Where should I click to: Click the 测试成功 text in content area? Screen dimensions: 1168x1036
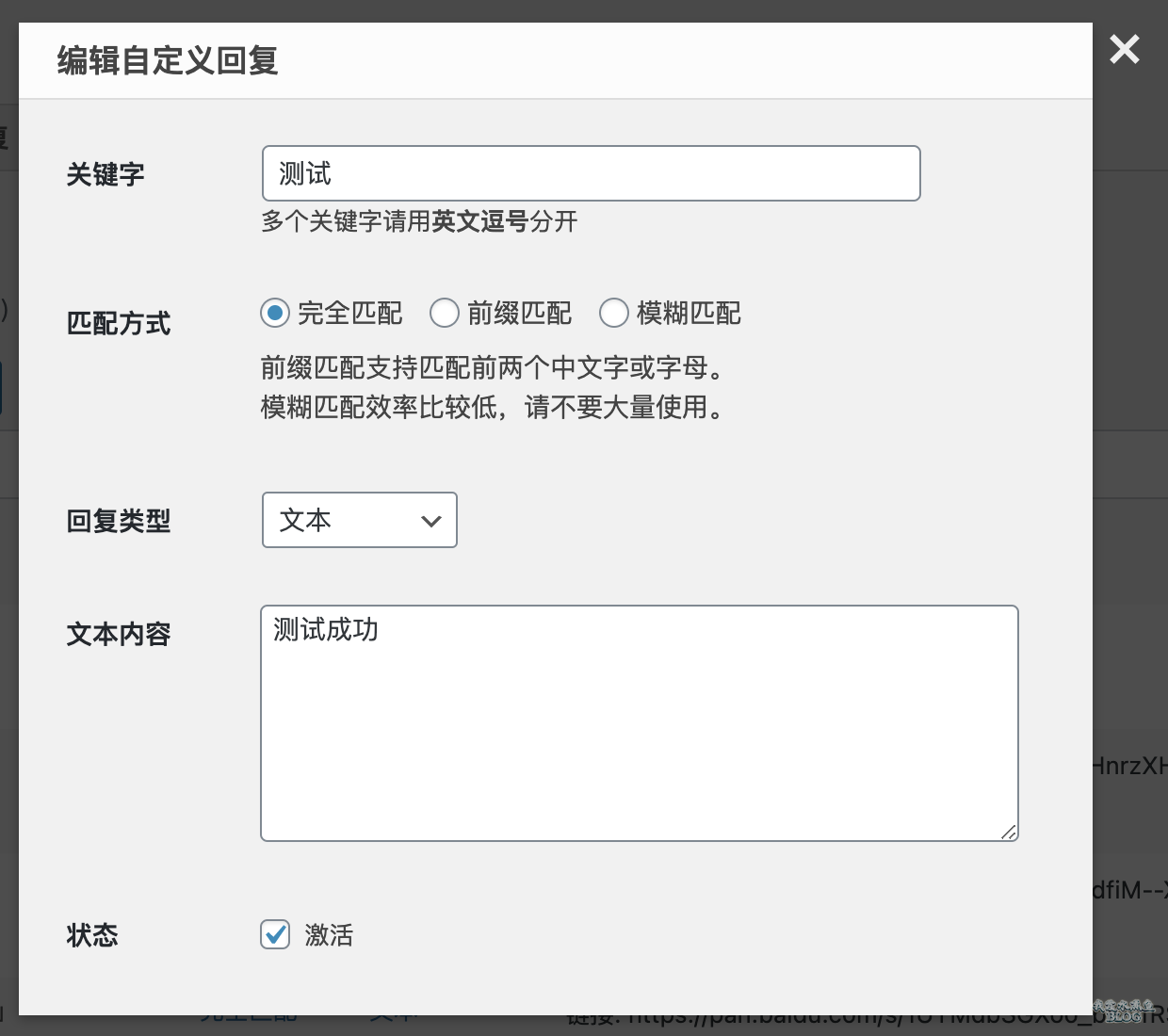326,629
